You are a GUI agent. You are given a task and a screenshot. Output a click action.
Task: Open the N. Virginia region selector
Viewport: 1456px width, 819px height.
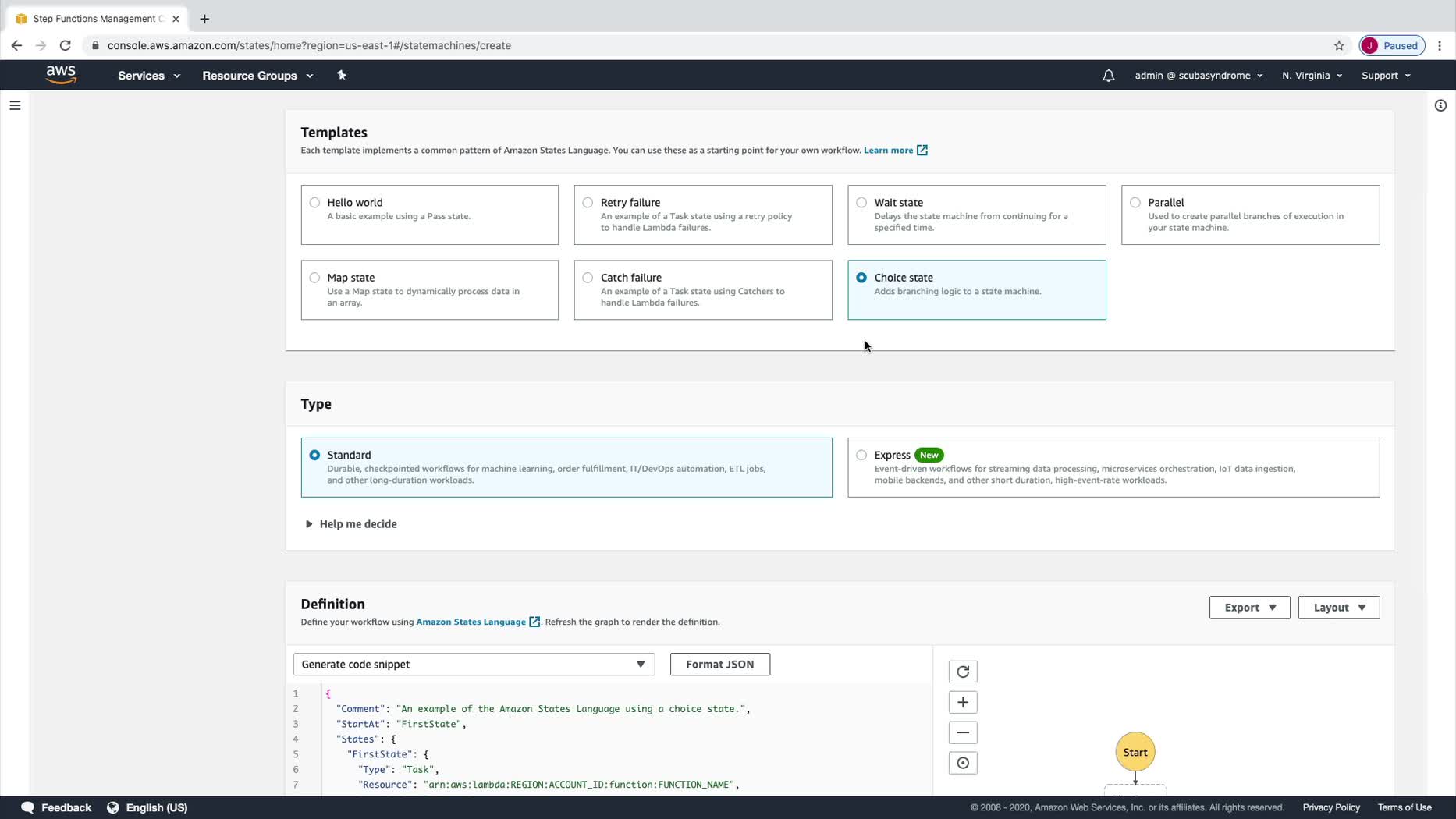click(x=1312, y=76)
